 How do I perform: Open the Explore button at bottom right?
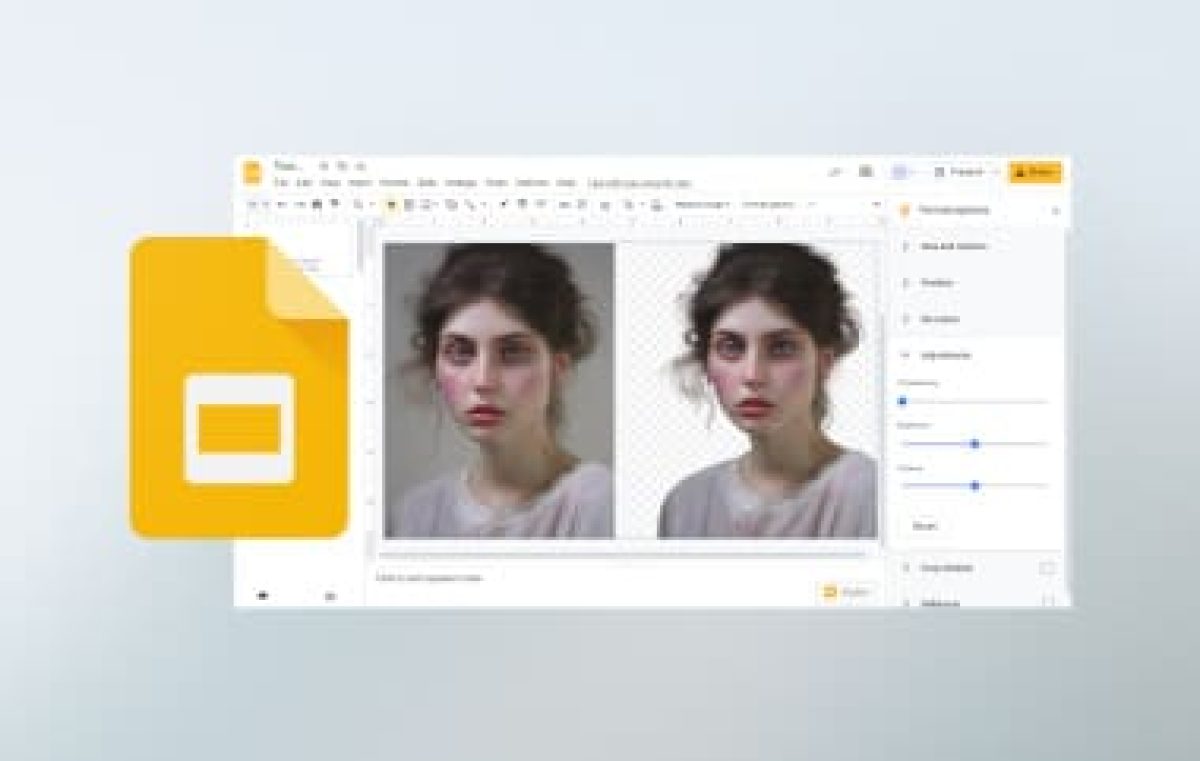tap(847, 592)
